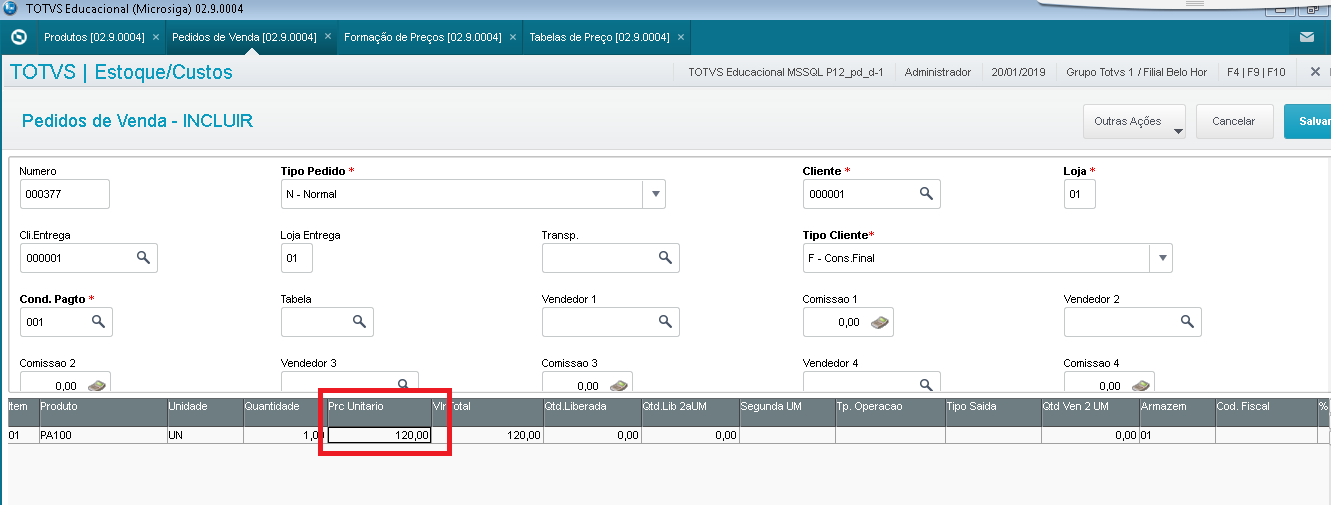Click the Tp. Operacao column header
Viewport: 1331px width, 516px height.
tap(890, 412)
